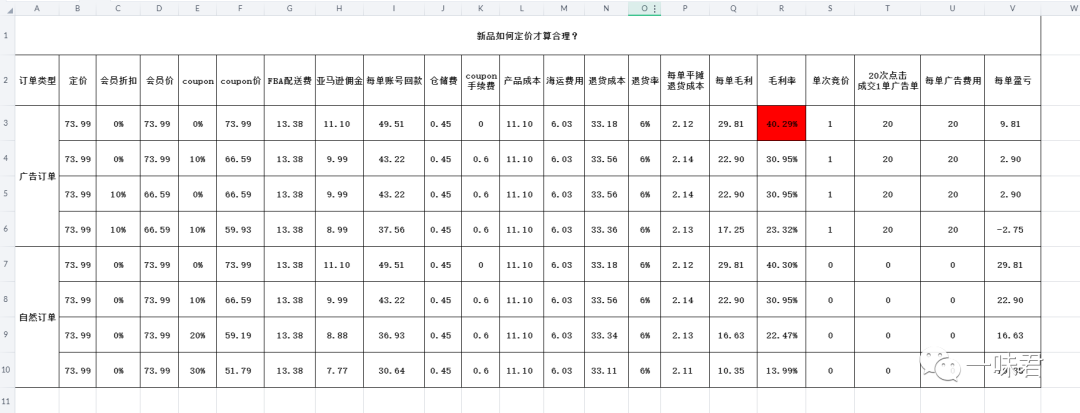Screen dimensions: 1080x413
Task: Click the 每单平摊退货成本 header cell
Action: coord(685,80)
